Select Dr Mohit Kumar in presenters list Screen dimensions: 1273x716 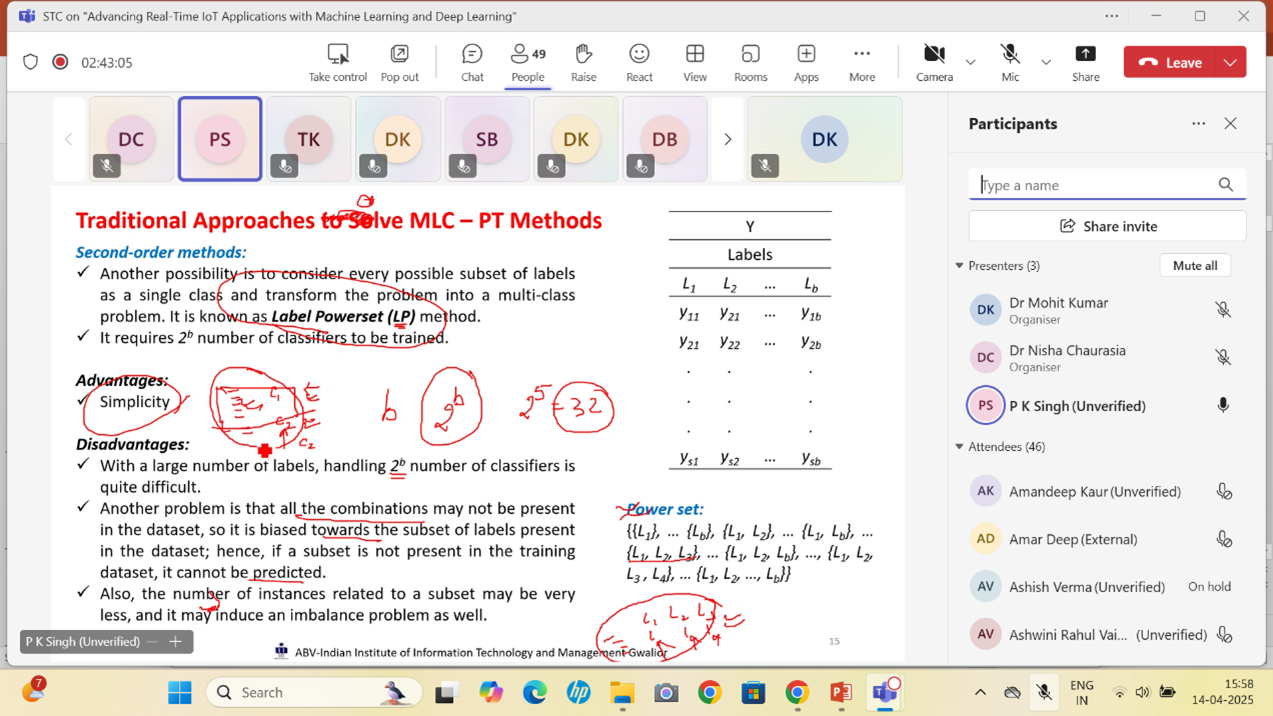[1107, 310]
